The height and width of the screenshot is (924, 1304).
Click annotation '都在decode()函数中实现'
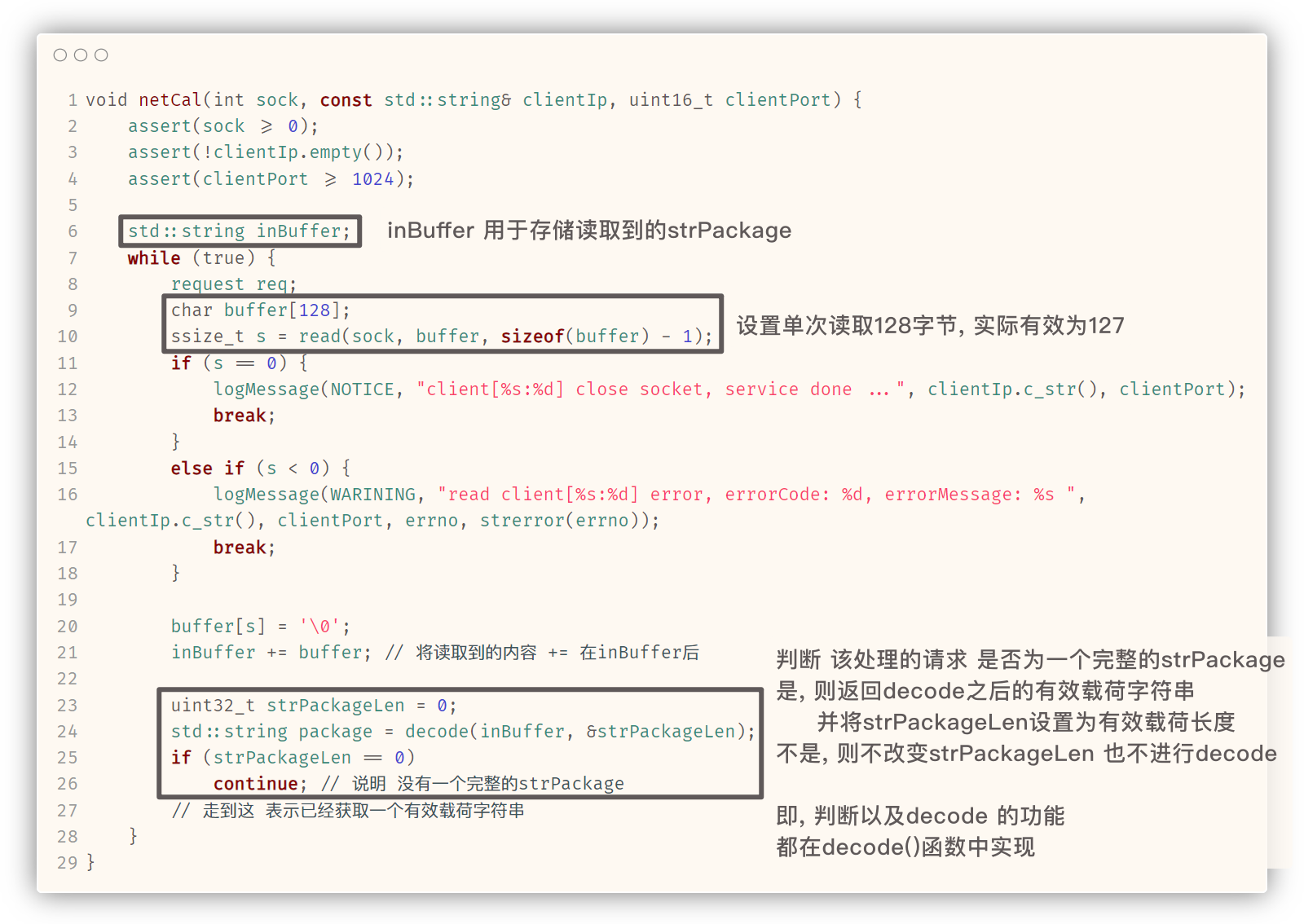tap(905, 847)
